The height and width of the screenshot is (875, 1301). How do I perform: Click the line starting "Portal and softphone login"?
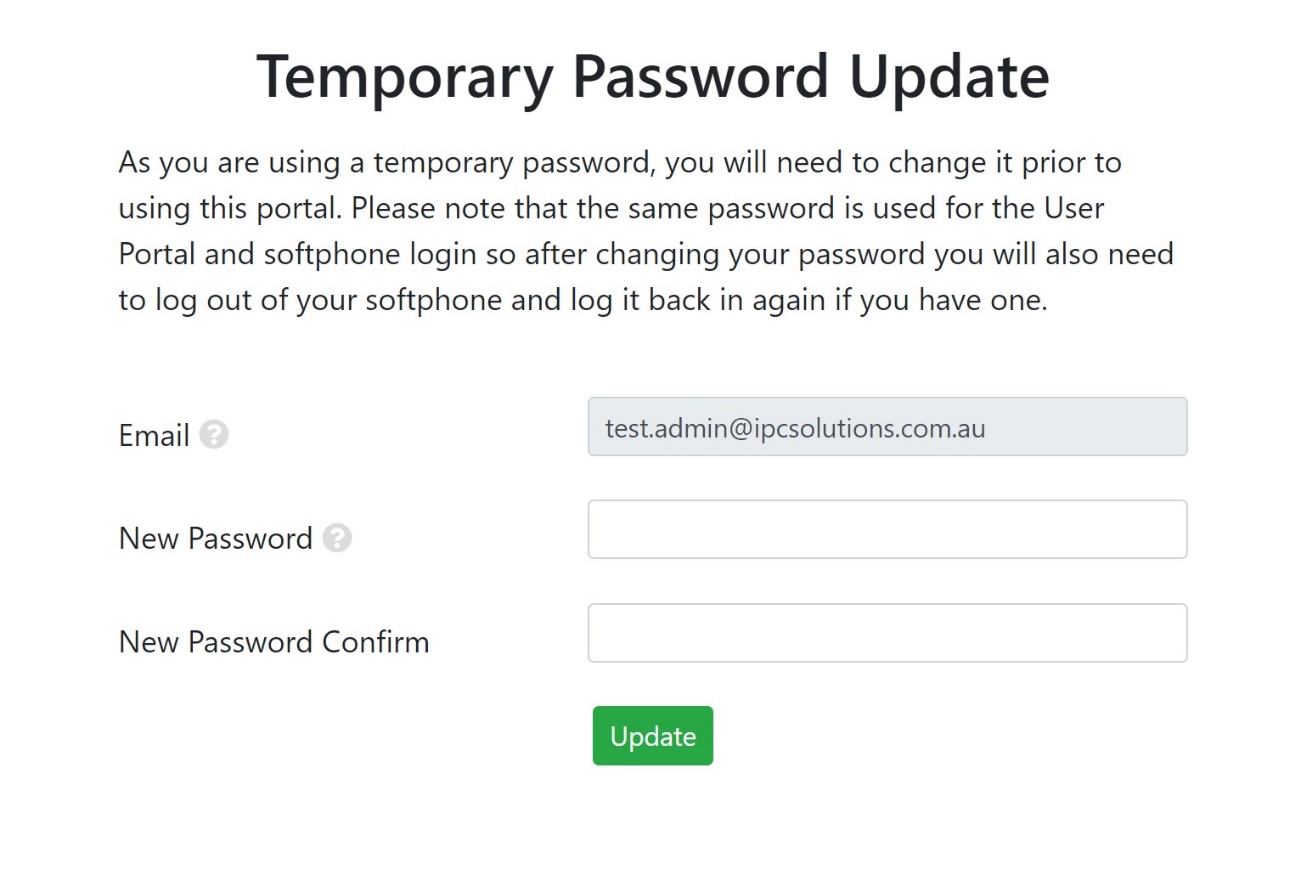(645, 254)
